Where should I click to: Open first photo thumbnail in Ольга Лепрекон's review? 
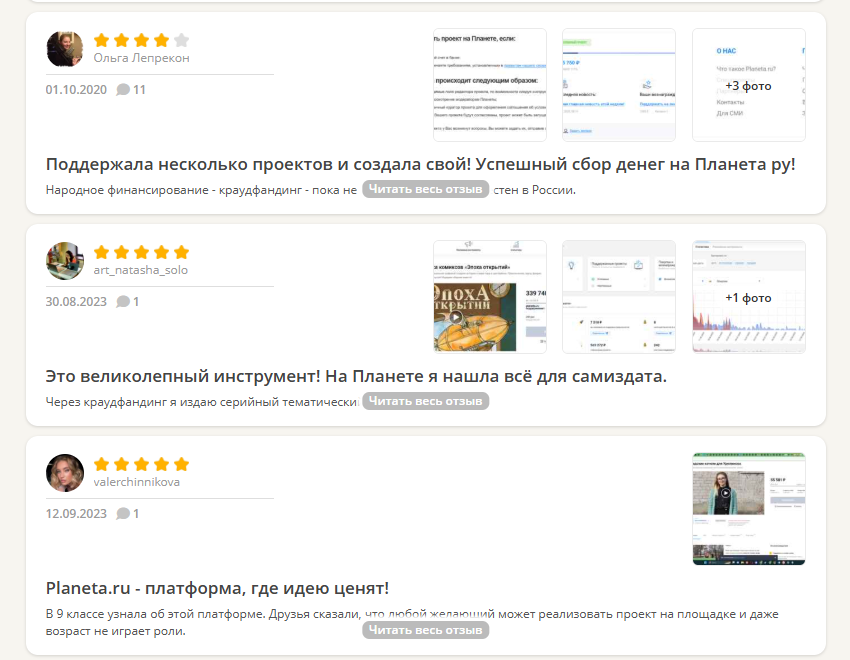point(490,85)
